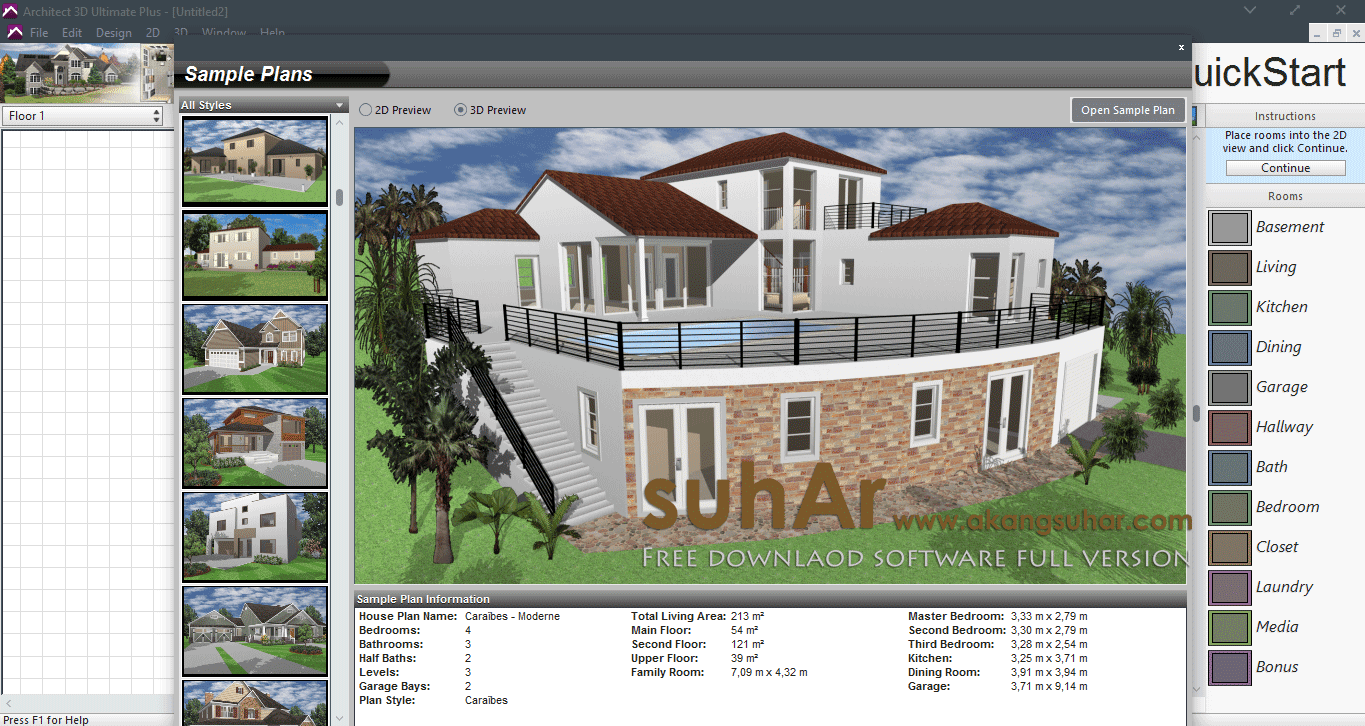Open the Window menu
This screenshot has height=726, width=1365.
point(224,33)
